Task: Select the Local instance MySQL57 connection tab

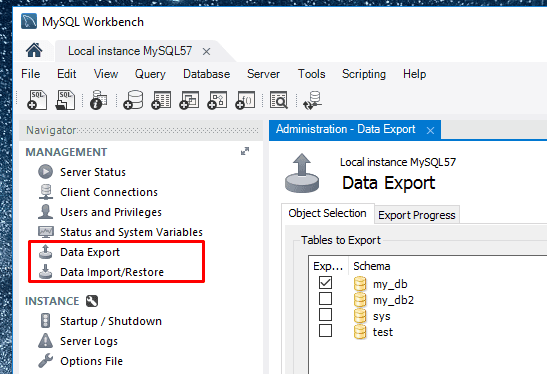Action: (130, 51)
